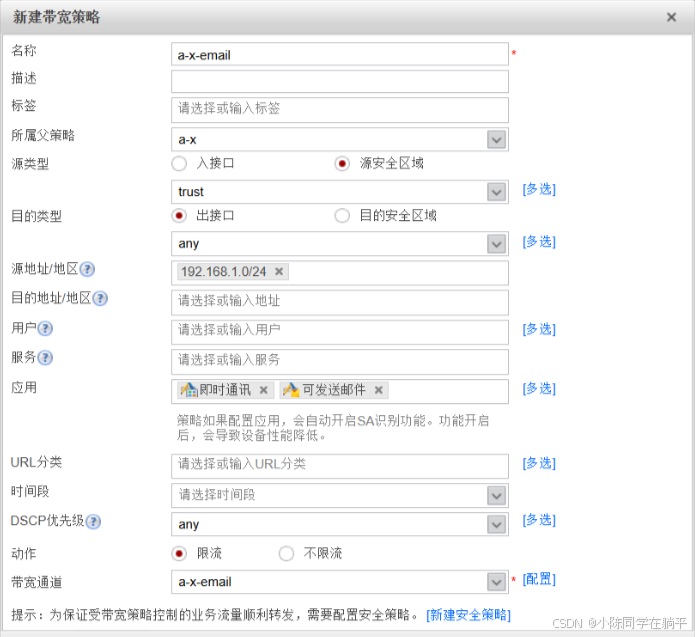Screen dimensions: 695x637
Task: Select 源安全区域 radio button
Action: [342, 164]
